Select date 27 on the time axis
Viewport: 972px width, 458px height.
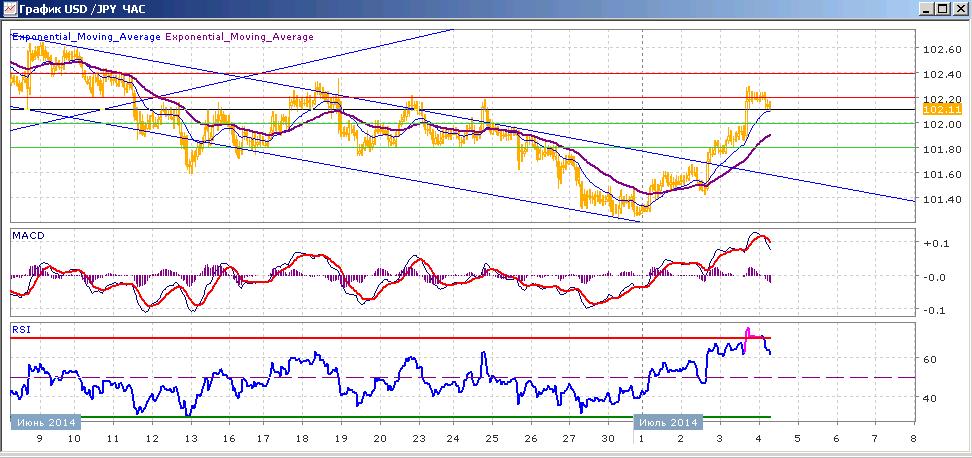click(569, 439)
